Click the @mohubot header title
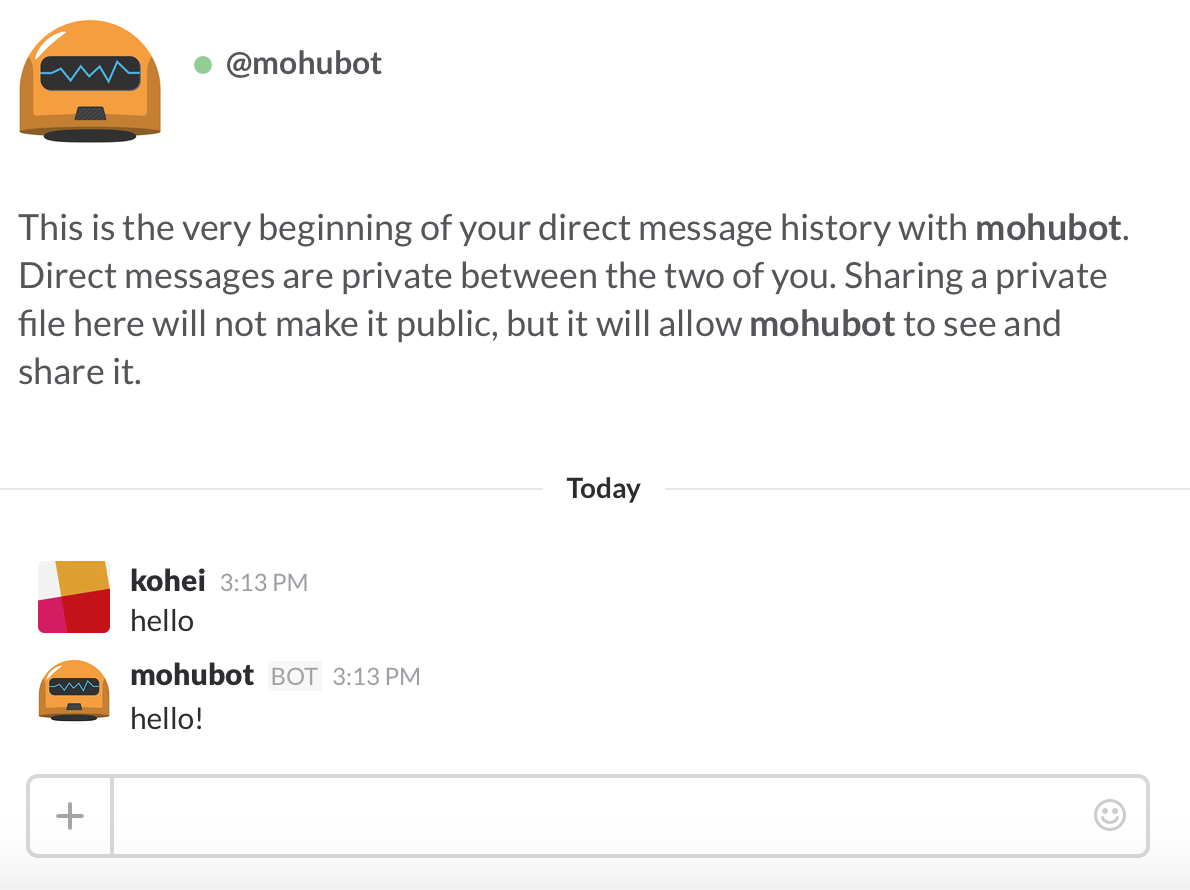 [304, 64]
